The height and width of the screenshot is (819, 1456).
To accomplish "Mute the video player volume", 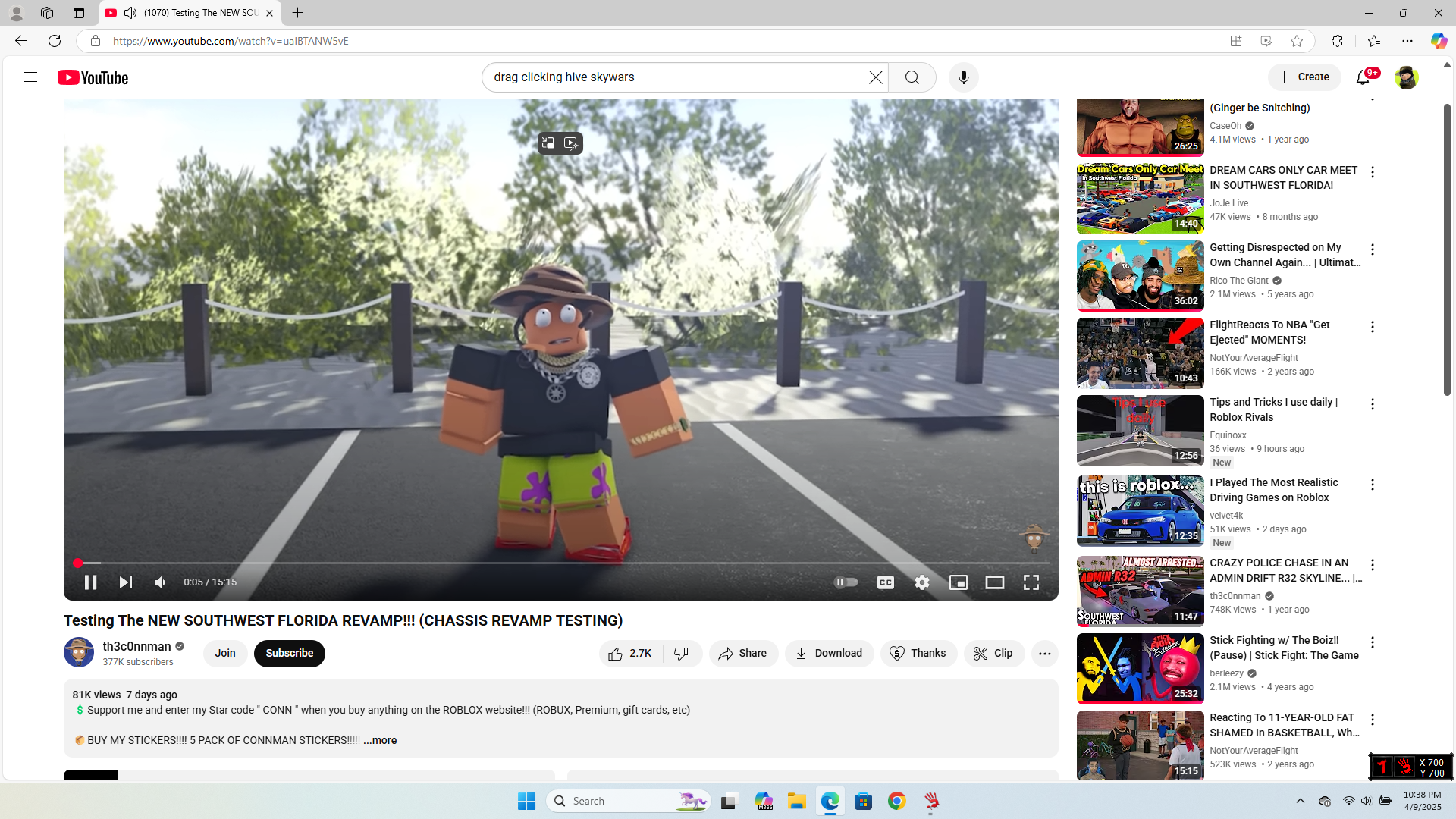I will pyautogui.click(x=160, y=582).
